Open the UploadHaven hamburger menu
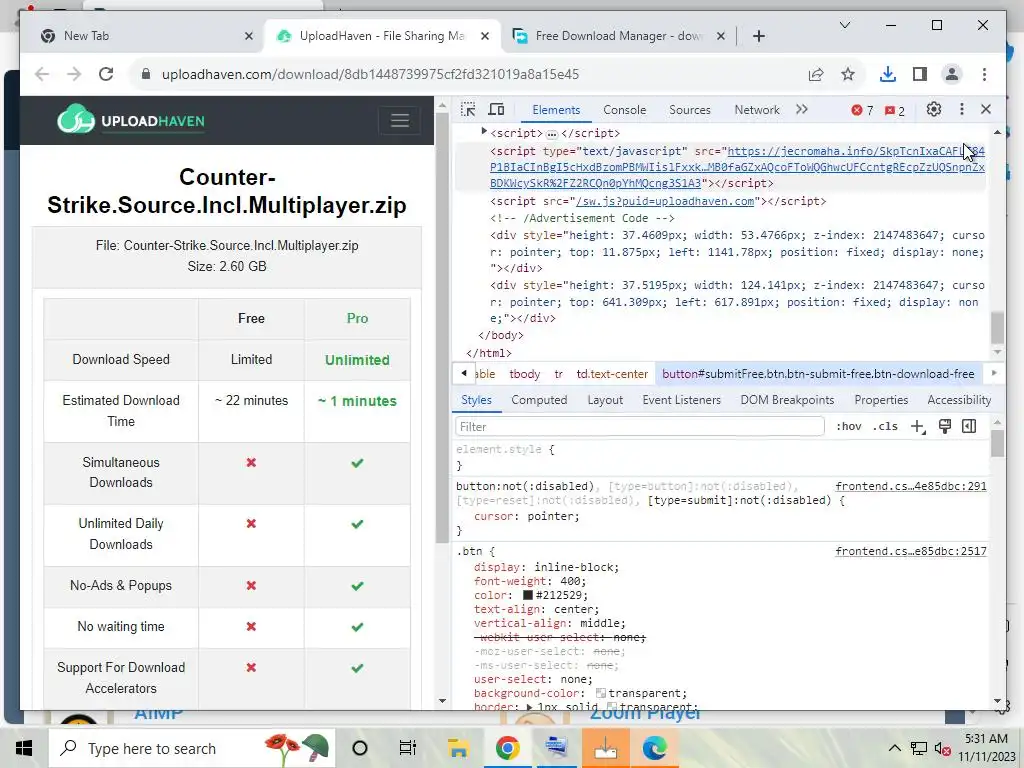The width and height of the screenshot is (1024, 768). pos(400,121)
